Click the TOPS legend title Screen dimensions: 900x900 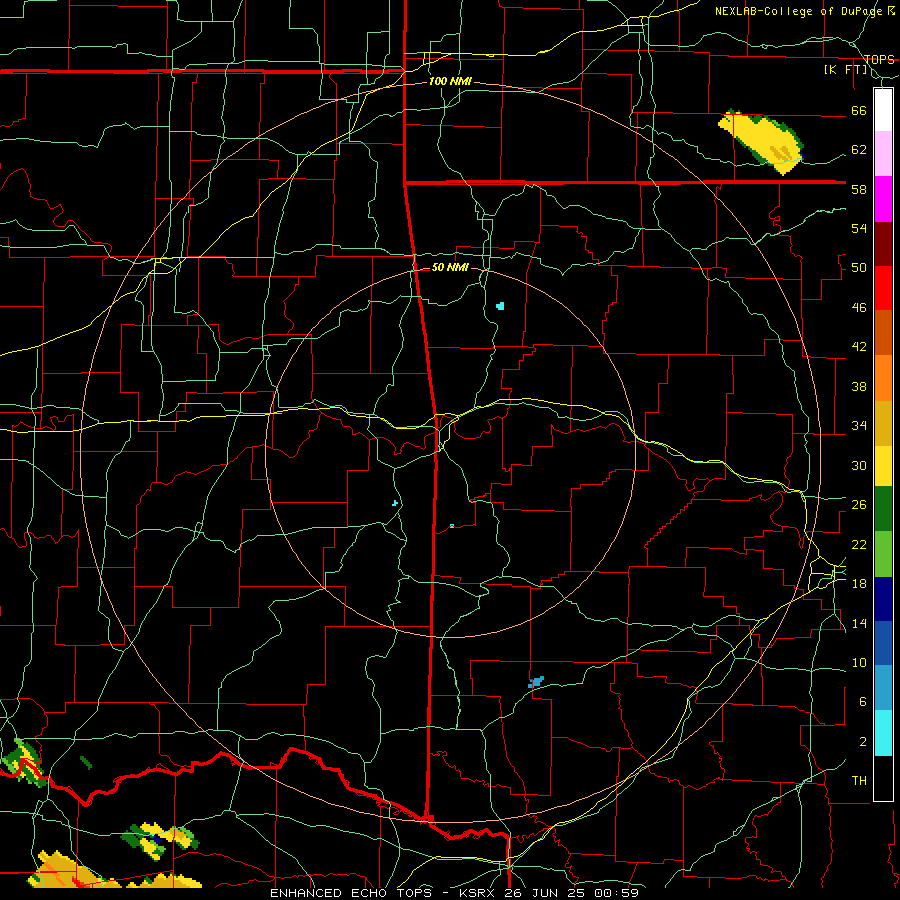click(879, 59)
